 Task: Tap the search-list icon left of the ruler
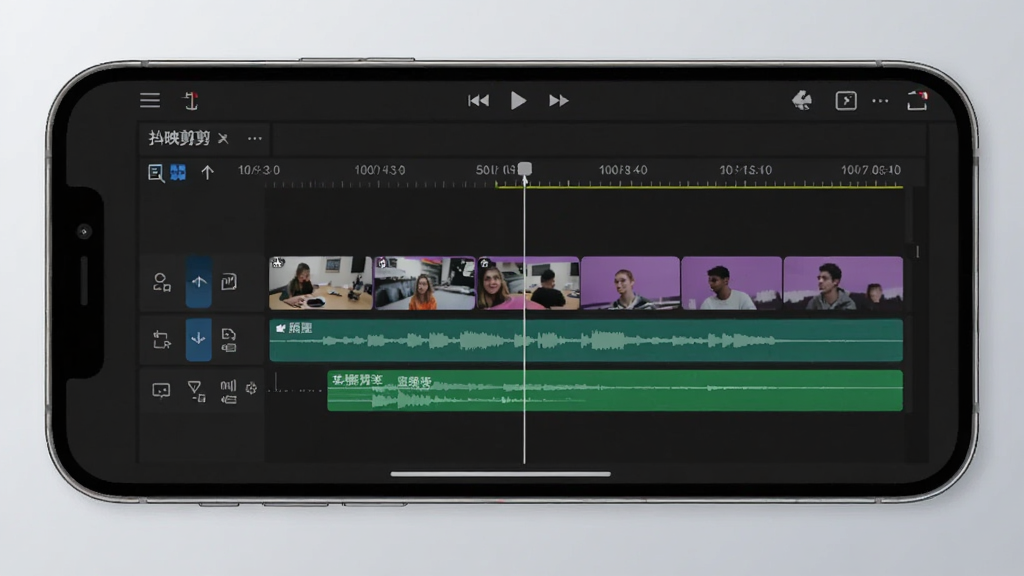(155, 172)
